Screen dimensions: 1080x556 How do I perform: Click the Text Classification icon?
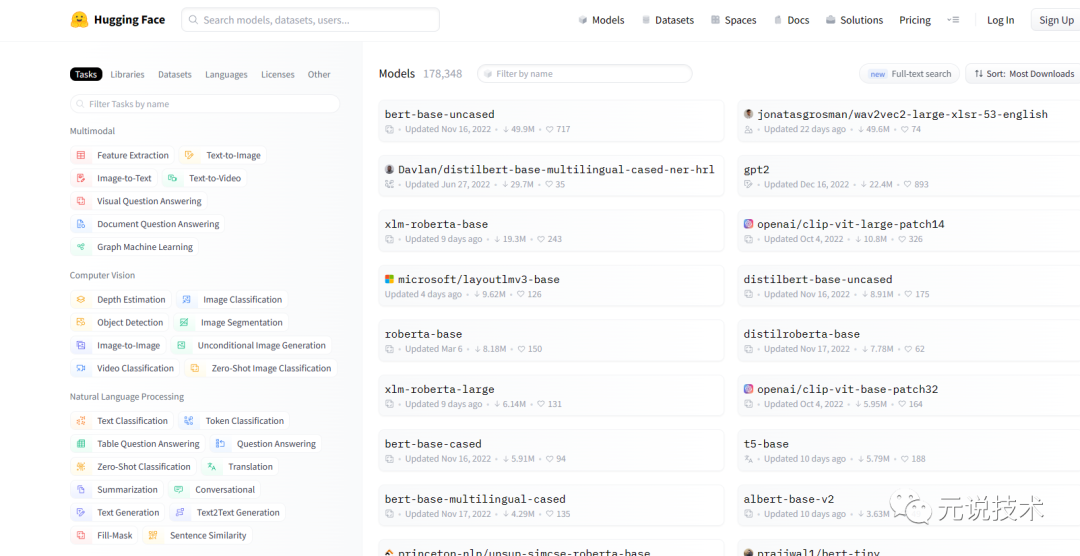81,421
